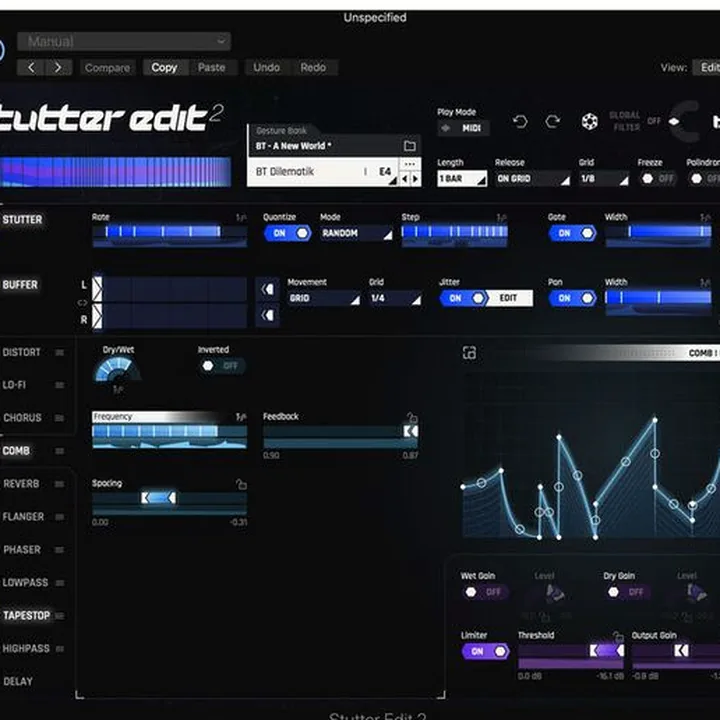Toggle the Buffer Pan switch
The image size is (720, 720).
pyautogui.click(x=573, y=298)
